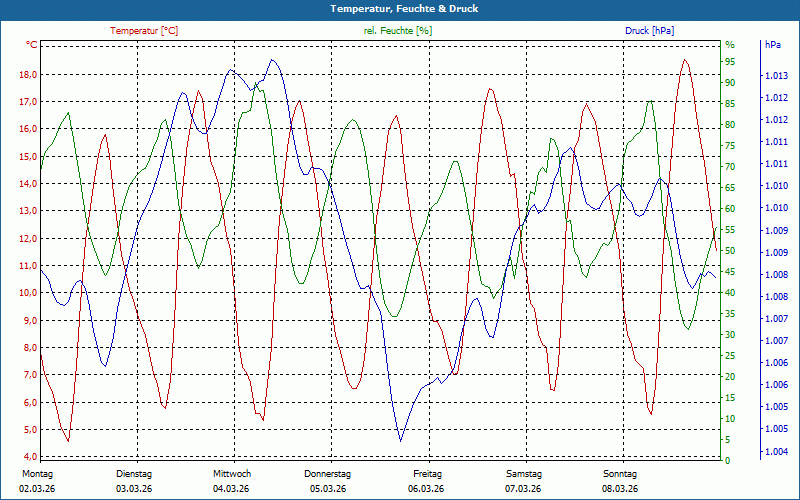Click the 10.0 tick on temperature axis
Viewport: 800px width, 500px height.
click(x=28, y=293)
